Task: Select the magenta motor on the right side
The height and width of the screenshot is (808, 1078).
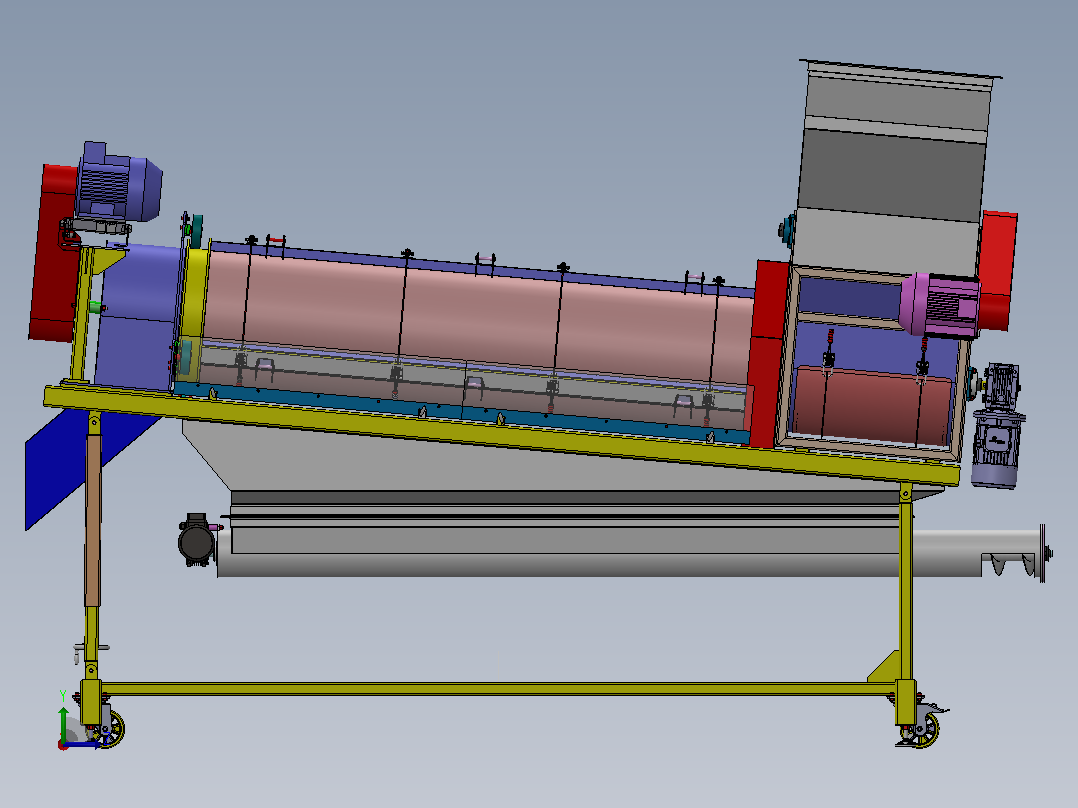Action: 940,305
